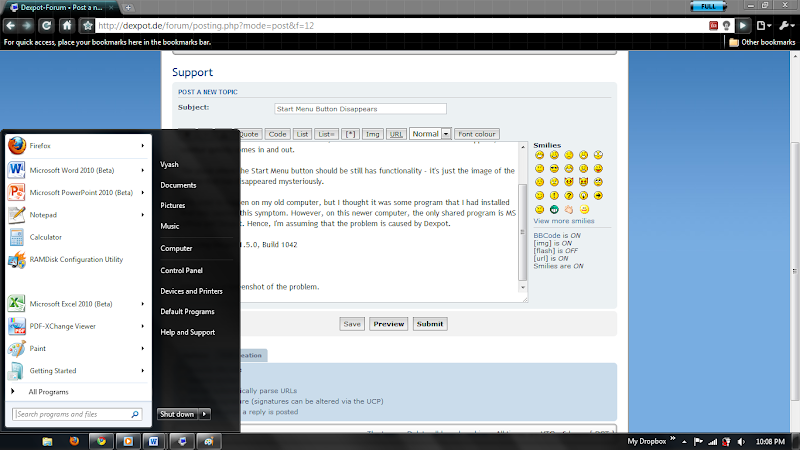
Task: Open Devices and Printers
Action: (x=191, y=291)
